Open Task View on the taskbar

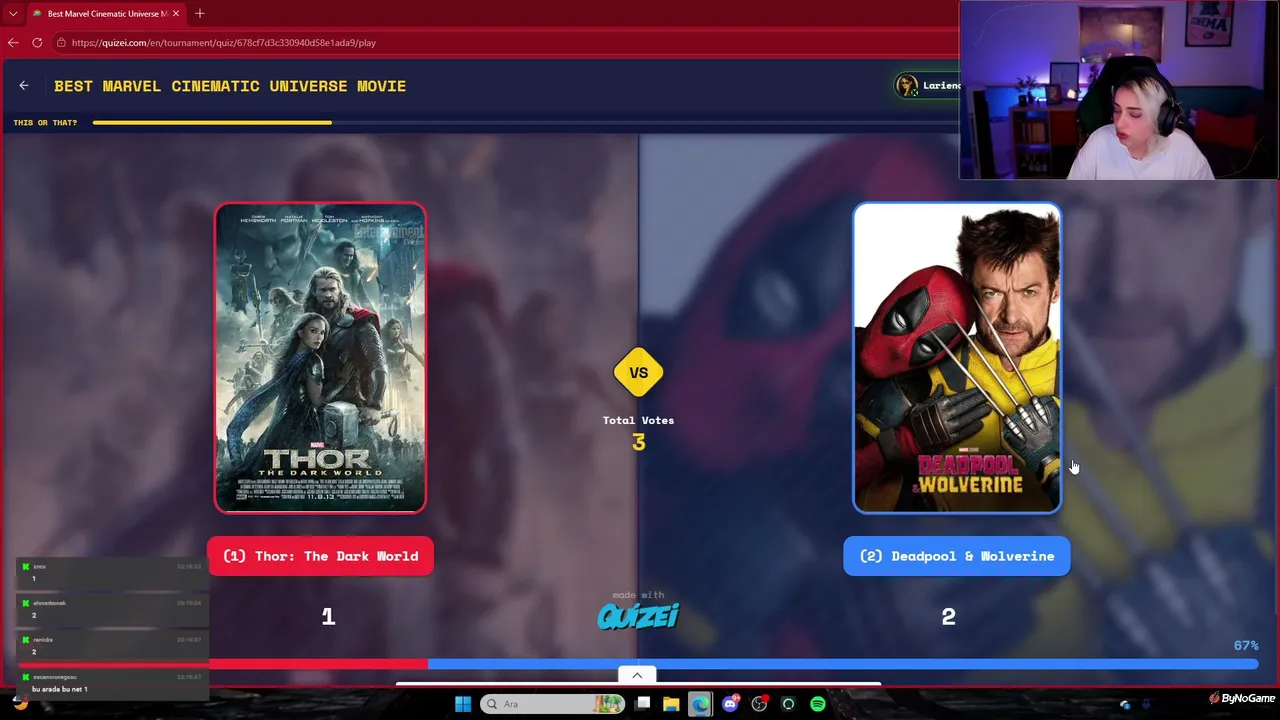(643, 704)
